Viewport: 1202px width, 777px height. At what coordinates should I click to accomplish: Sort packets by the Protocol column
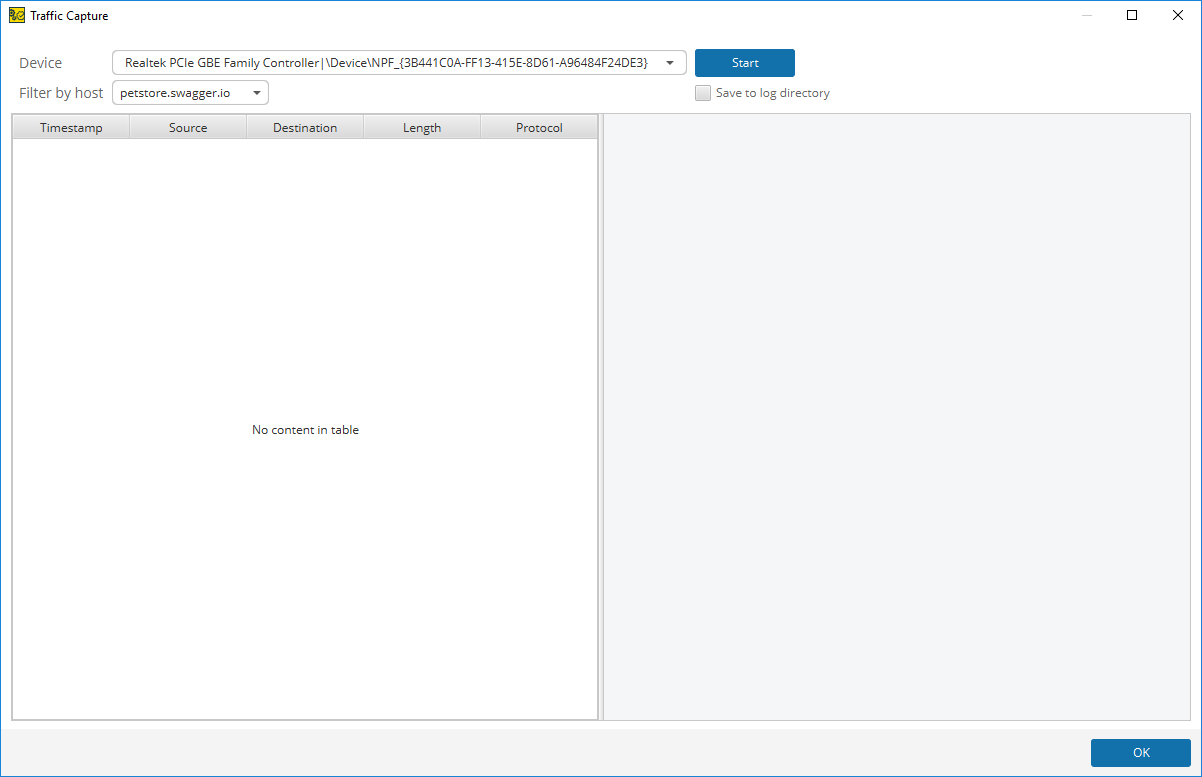pos(538,127)
